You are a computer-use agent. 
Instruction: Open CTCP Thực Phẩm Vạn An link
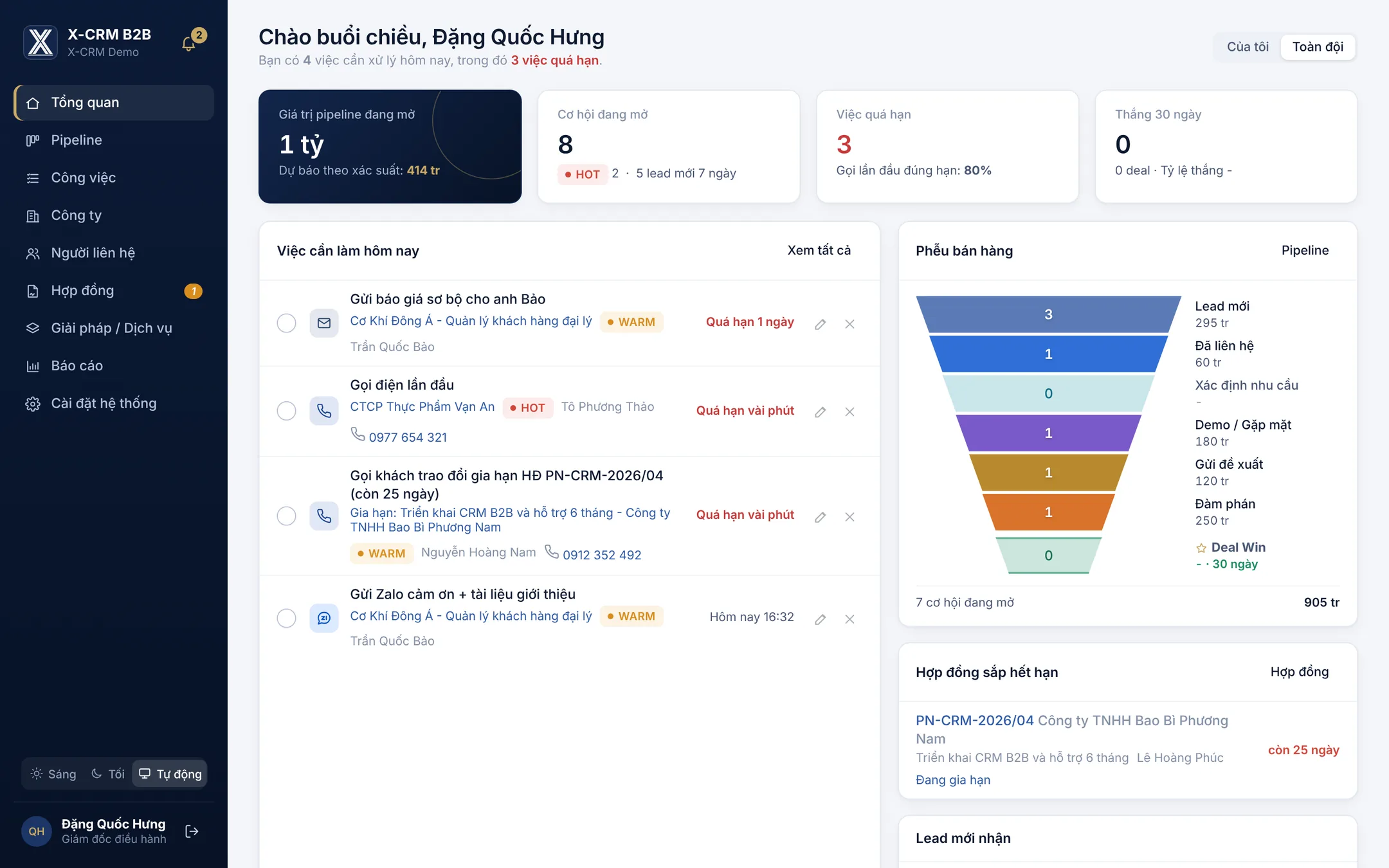coord(422,407)
